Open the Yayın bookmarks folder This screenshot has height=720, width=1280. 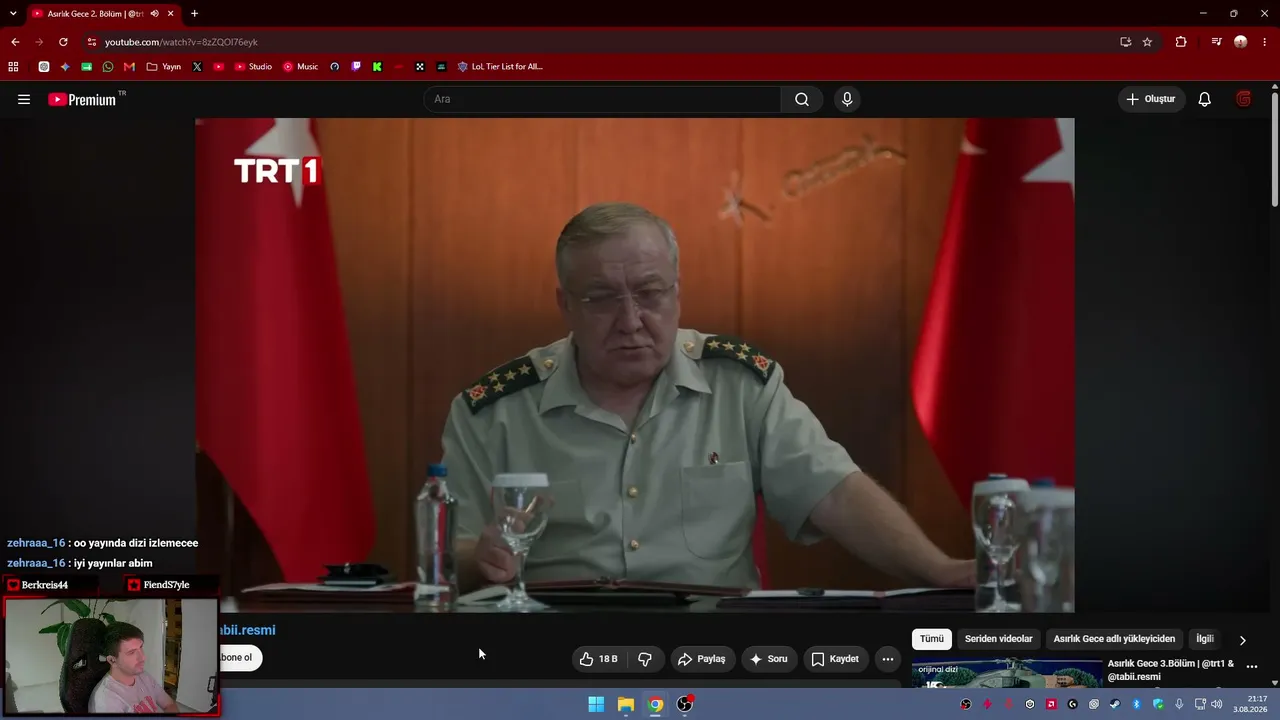click(164, 67)
